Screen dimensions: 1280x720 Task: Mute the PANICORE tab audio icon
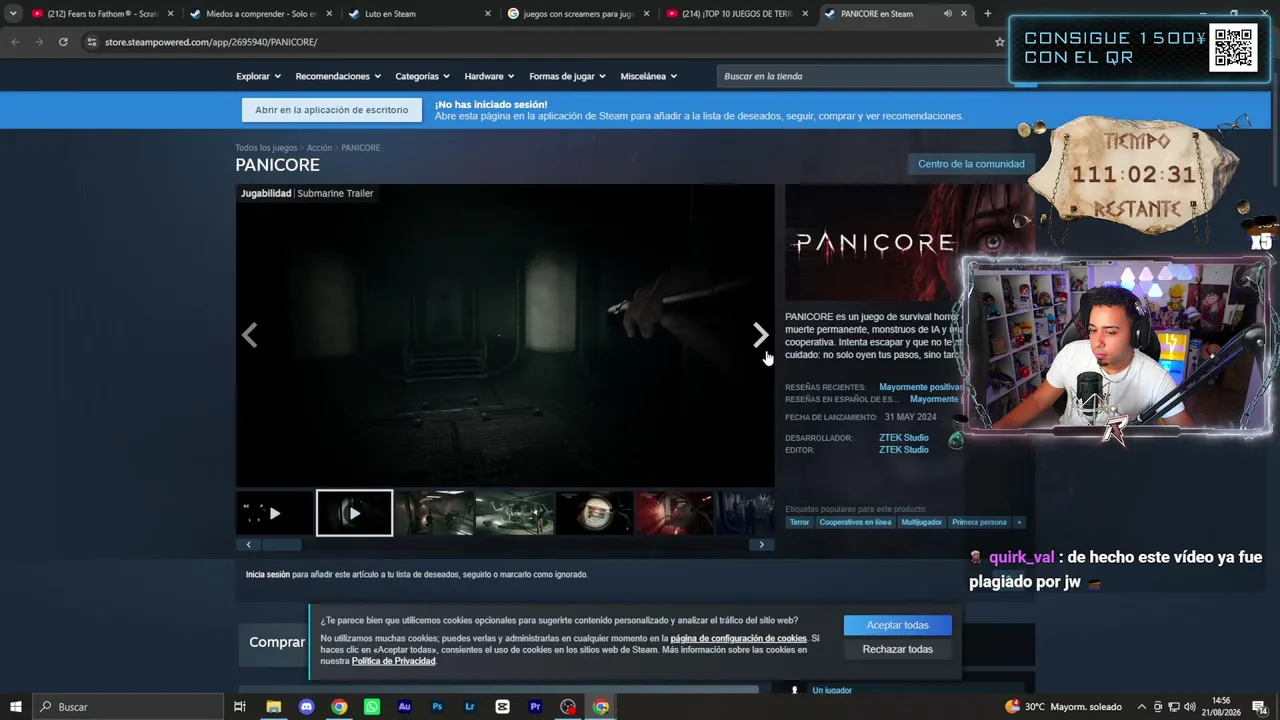tap(947, 14)
